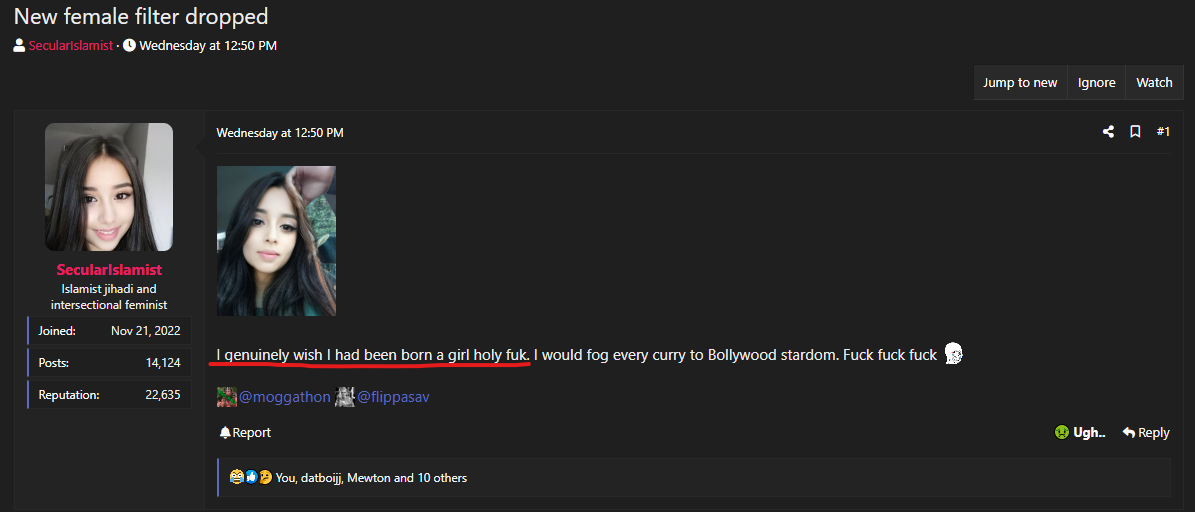Open SecularIslamist's profile from the sidebar username
The width and height of the screenshot is (1195, 512).
tap(109, 270)
